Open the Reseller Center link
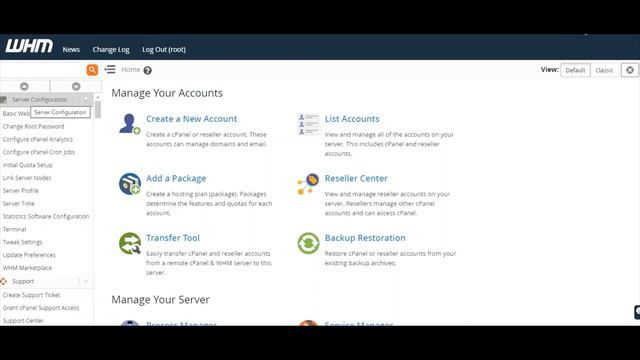 coord(356,178)
